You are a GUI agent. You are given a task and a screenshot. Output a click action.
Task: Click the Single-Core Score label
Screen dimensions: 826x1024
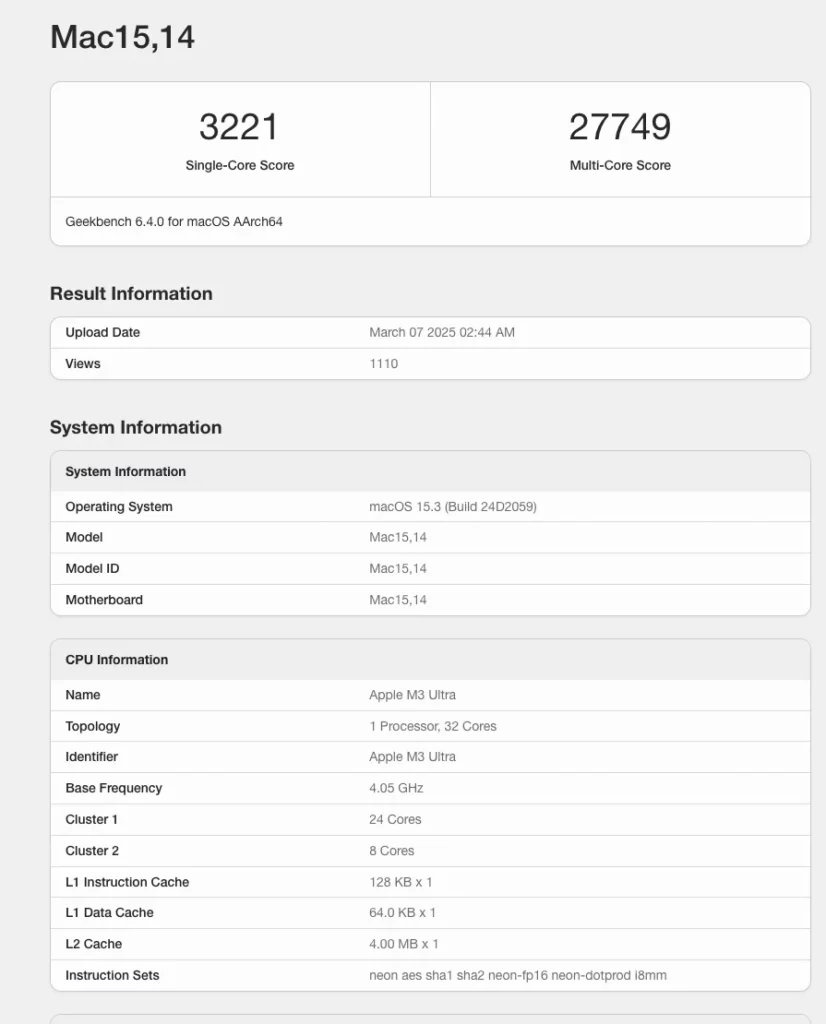click(x=240, y=165)
